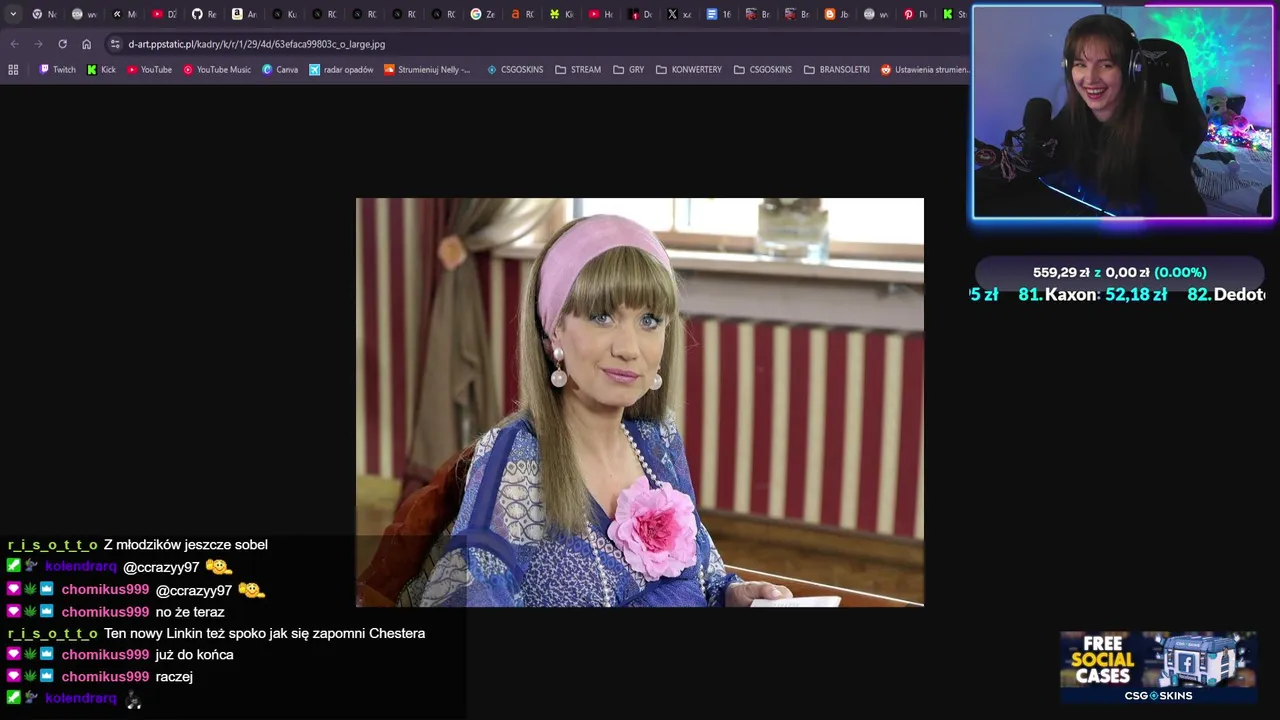Open the tab search dropdown arrow

click(13, 14)
